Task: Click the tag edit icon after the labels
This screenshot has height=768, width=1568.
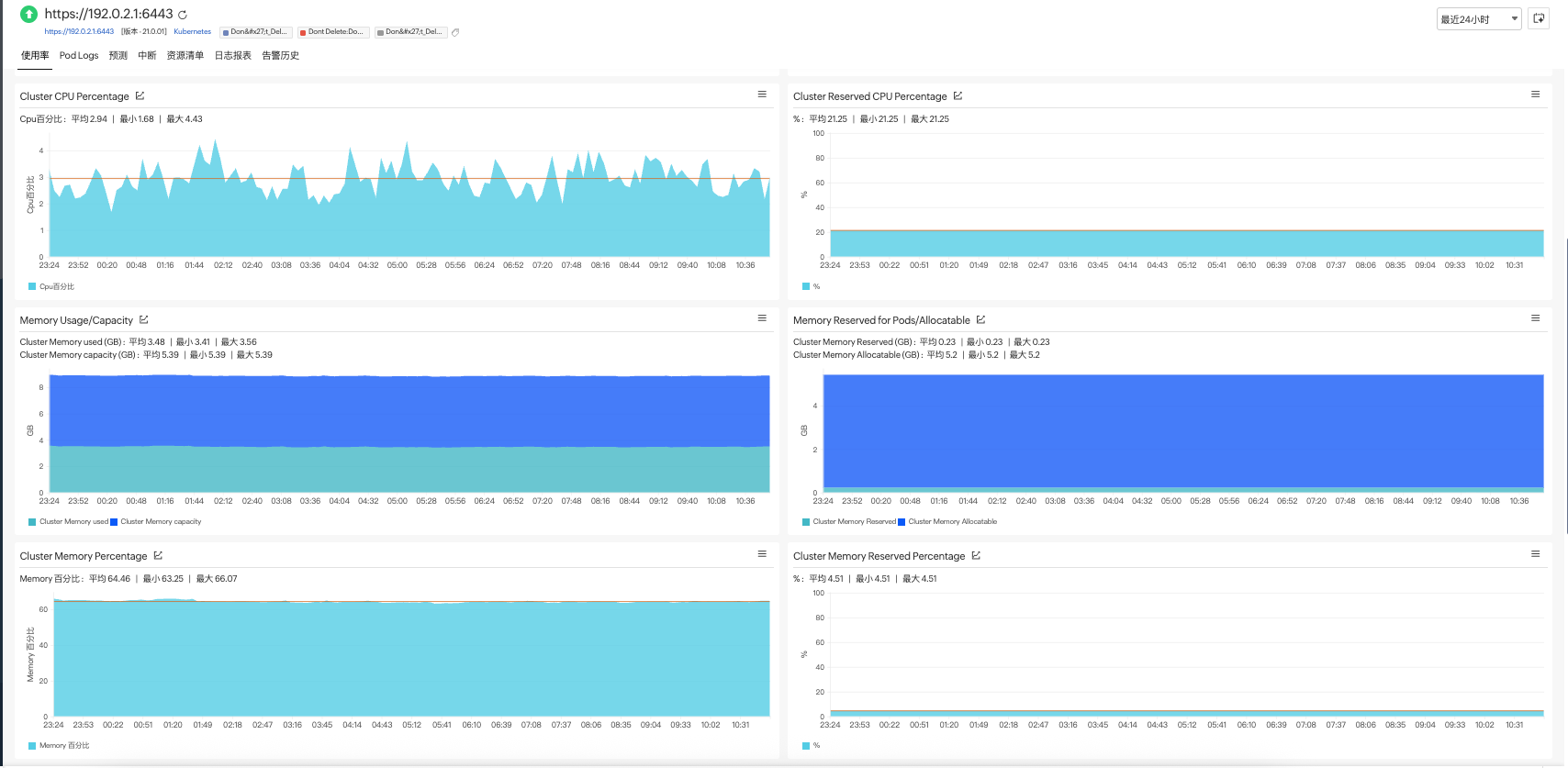Action: tap(455, 32)
